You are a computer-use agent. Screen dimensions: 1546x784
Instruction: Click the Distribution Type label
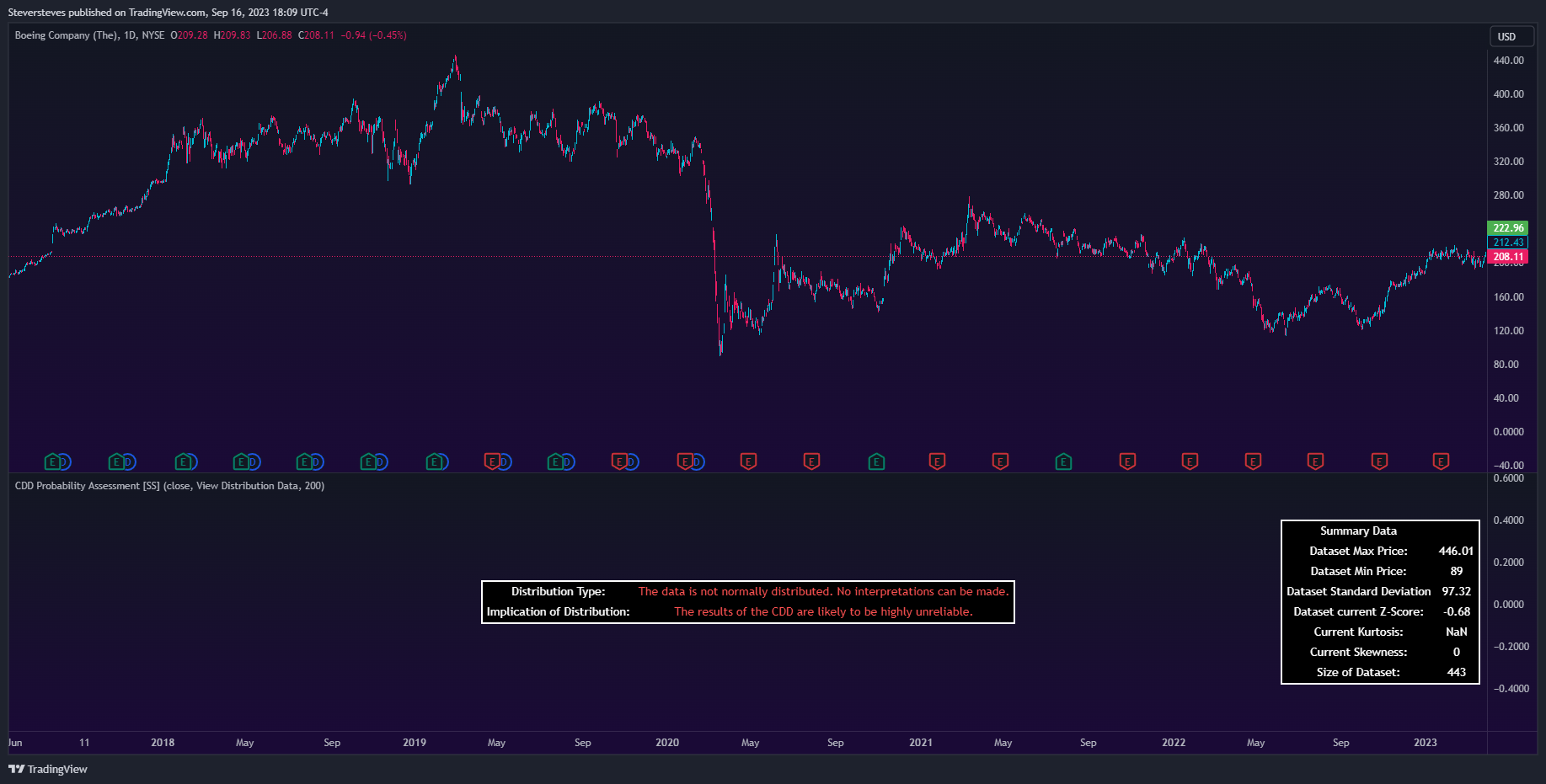coord(558,592)
